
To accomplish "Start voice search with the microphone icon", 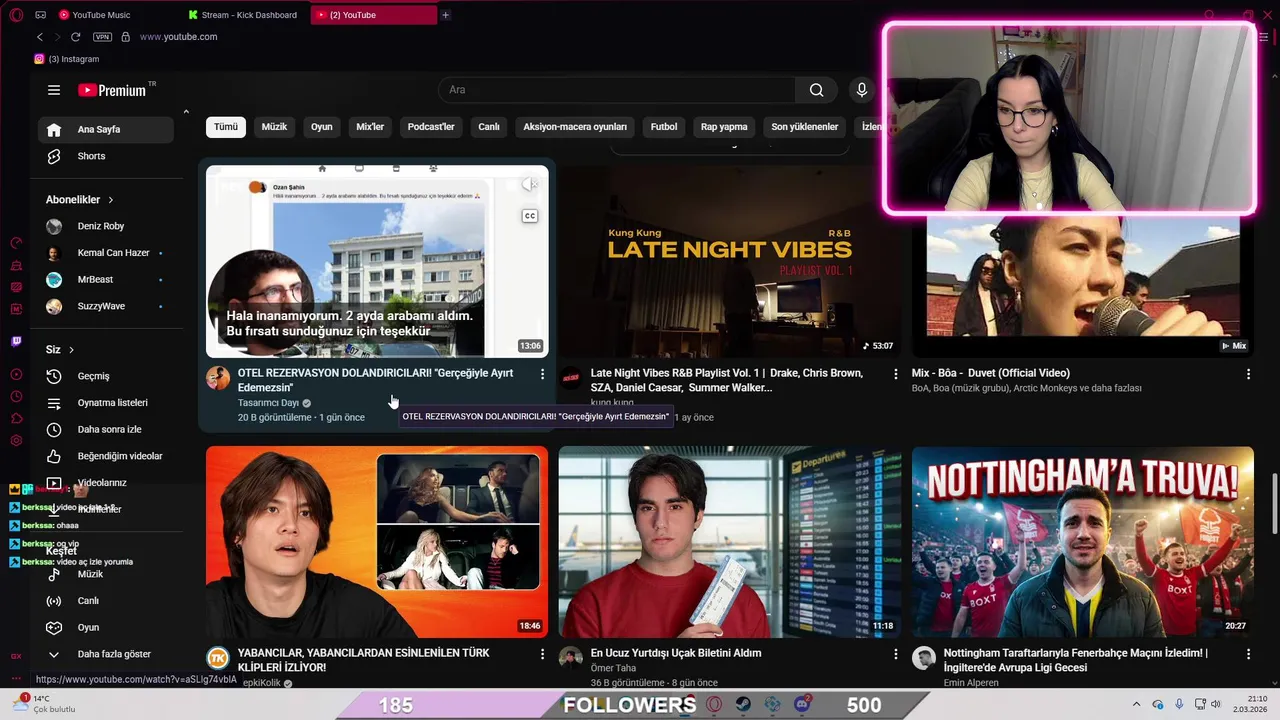I will click(x=862, y=90).
